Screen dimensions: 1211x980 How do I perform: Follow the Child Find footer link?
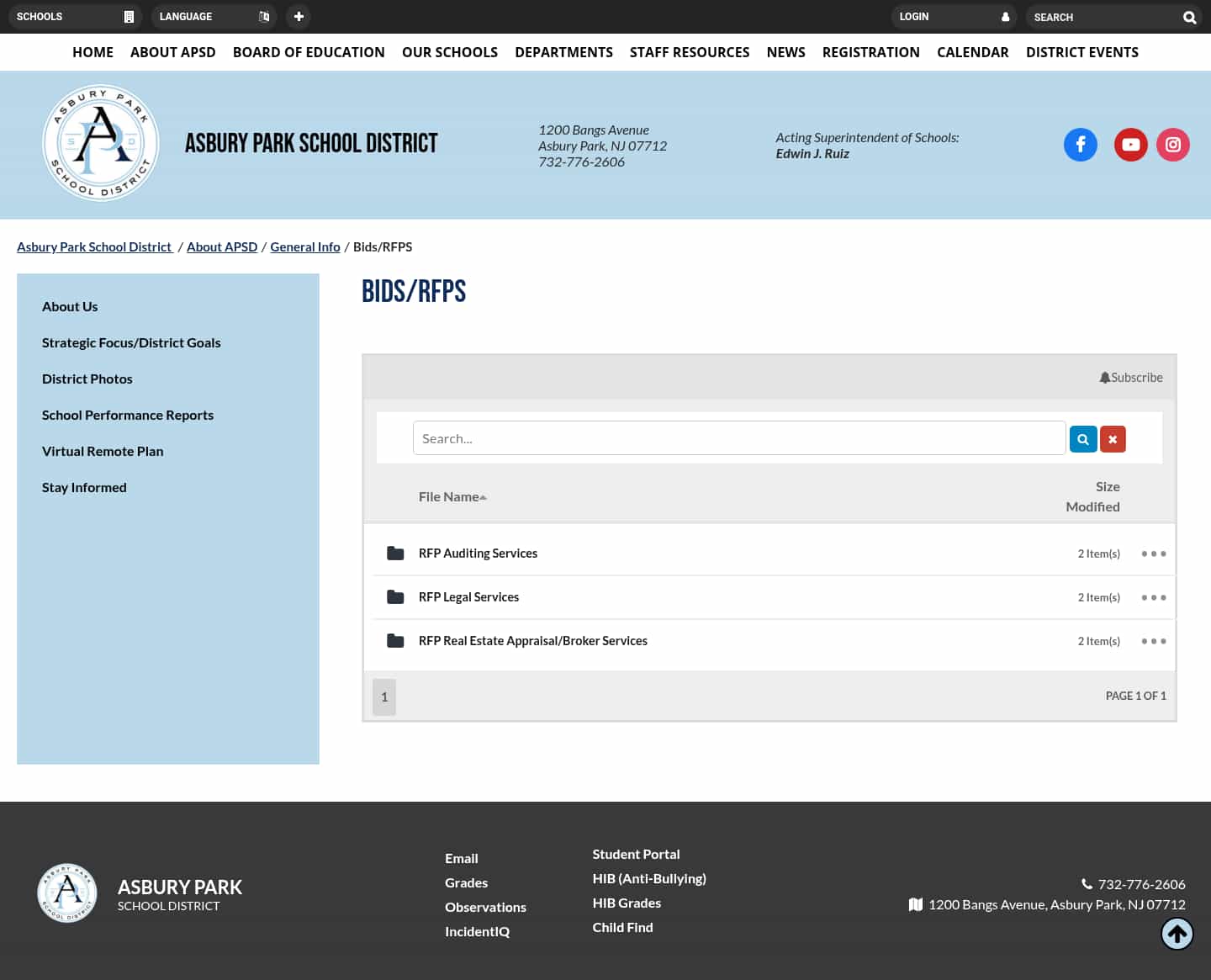pos(622,926)
